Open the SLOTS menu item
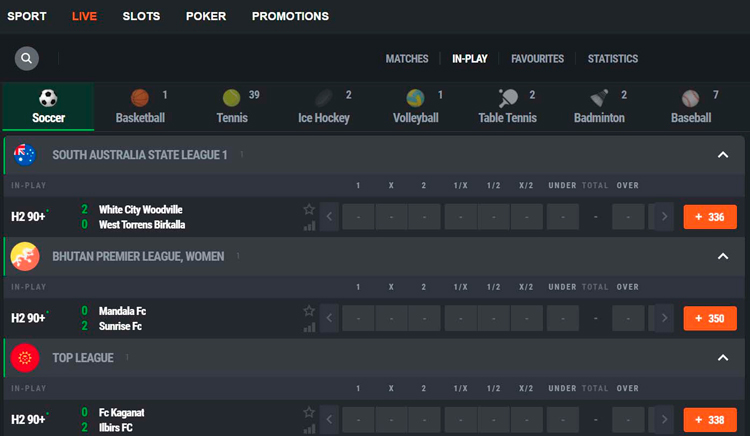 point(141,16)
